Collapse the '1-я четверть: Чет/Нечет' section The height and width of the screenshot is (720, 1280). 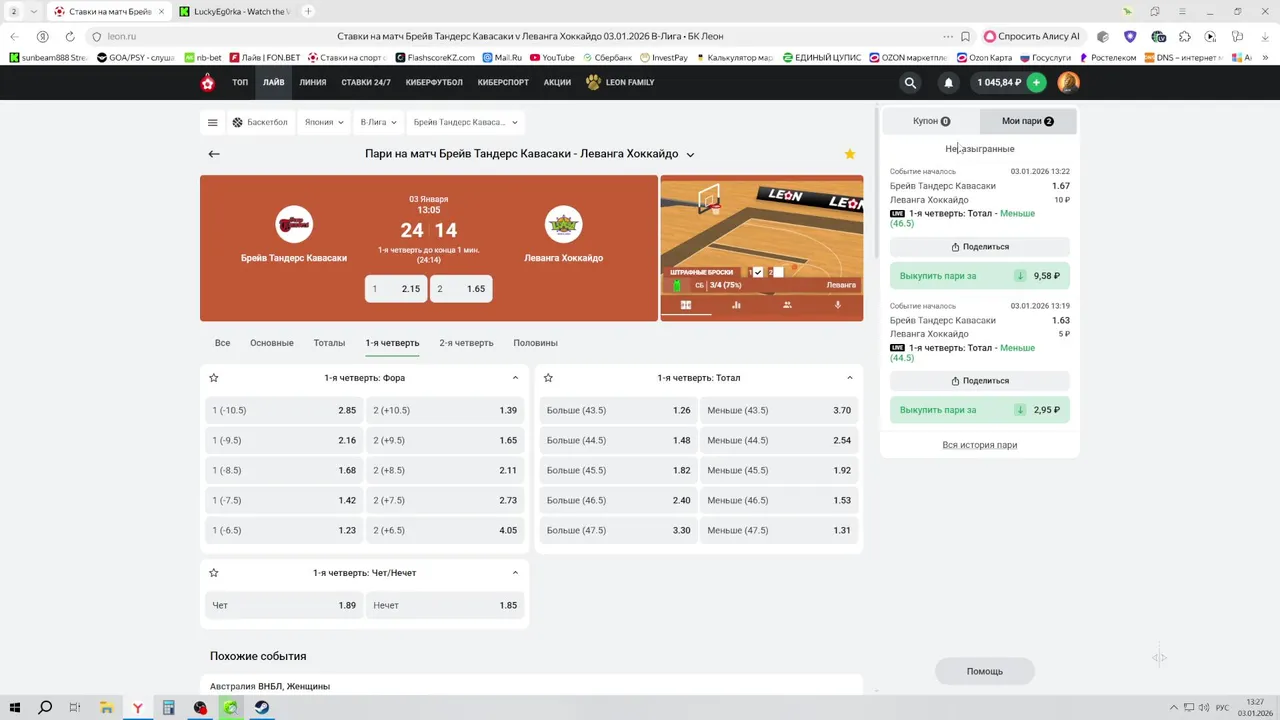515,573
